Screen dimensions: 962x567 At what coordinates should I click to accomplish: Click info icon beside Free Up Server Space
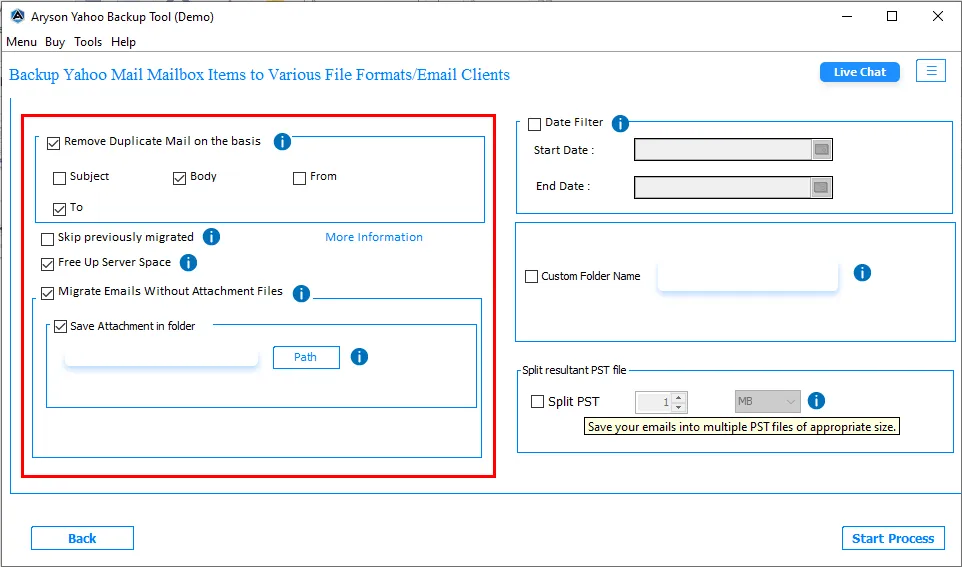click(188, 263)
